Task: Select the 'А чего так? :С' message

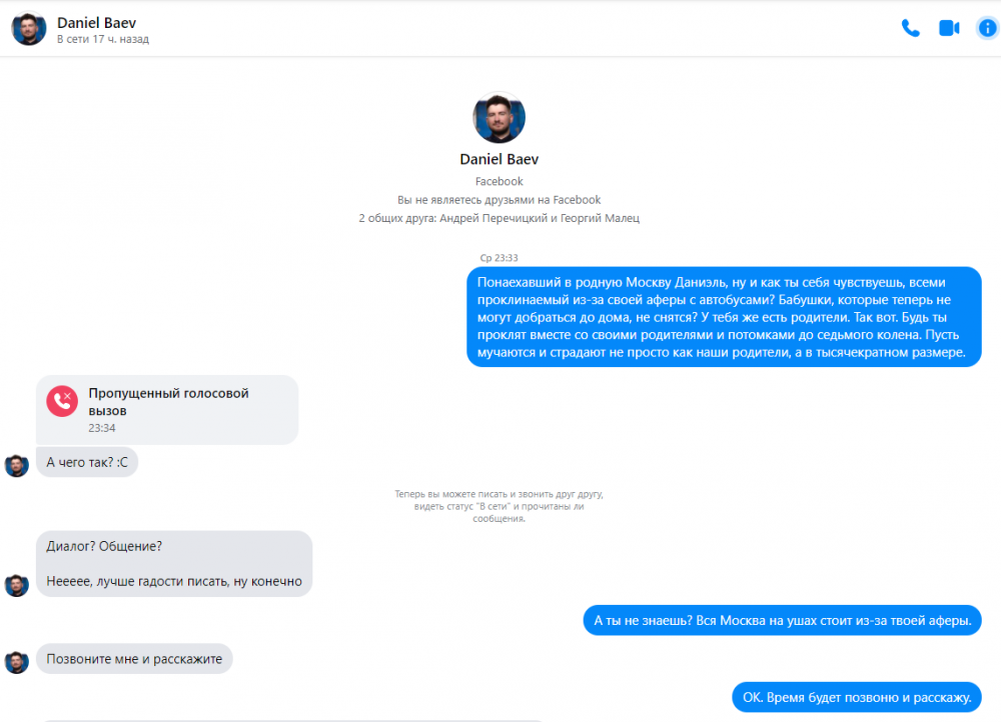Action: click(x=87, y=462)
